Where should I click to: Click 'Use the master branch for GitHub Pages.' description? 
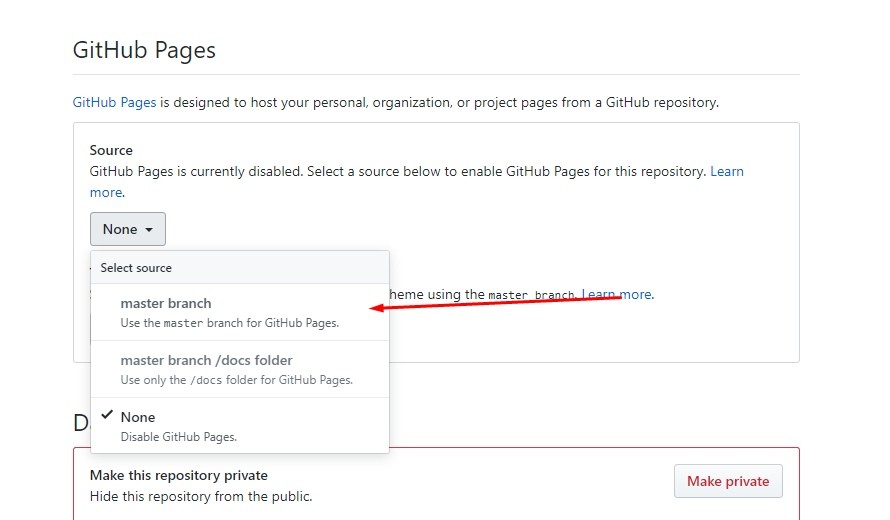point(230,323)
